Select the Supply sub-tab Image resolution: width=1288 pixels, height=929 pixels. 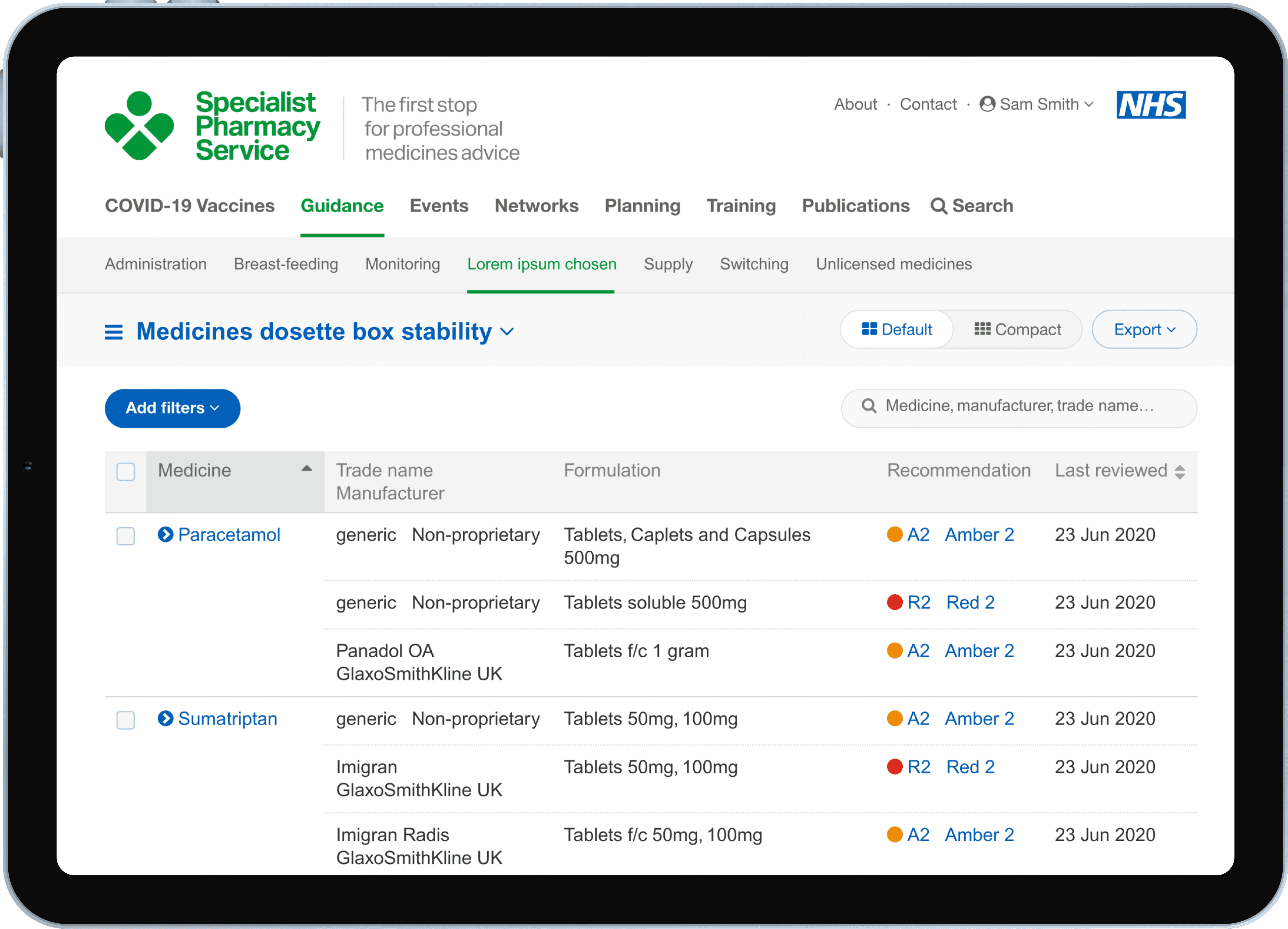[x=668, y=264]
